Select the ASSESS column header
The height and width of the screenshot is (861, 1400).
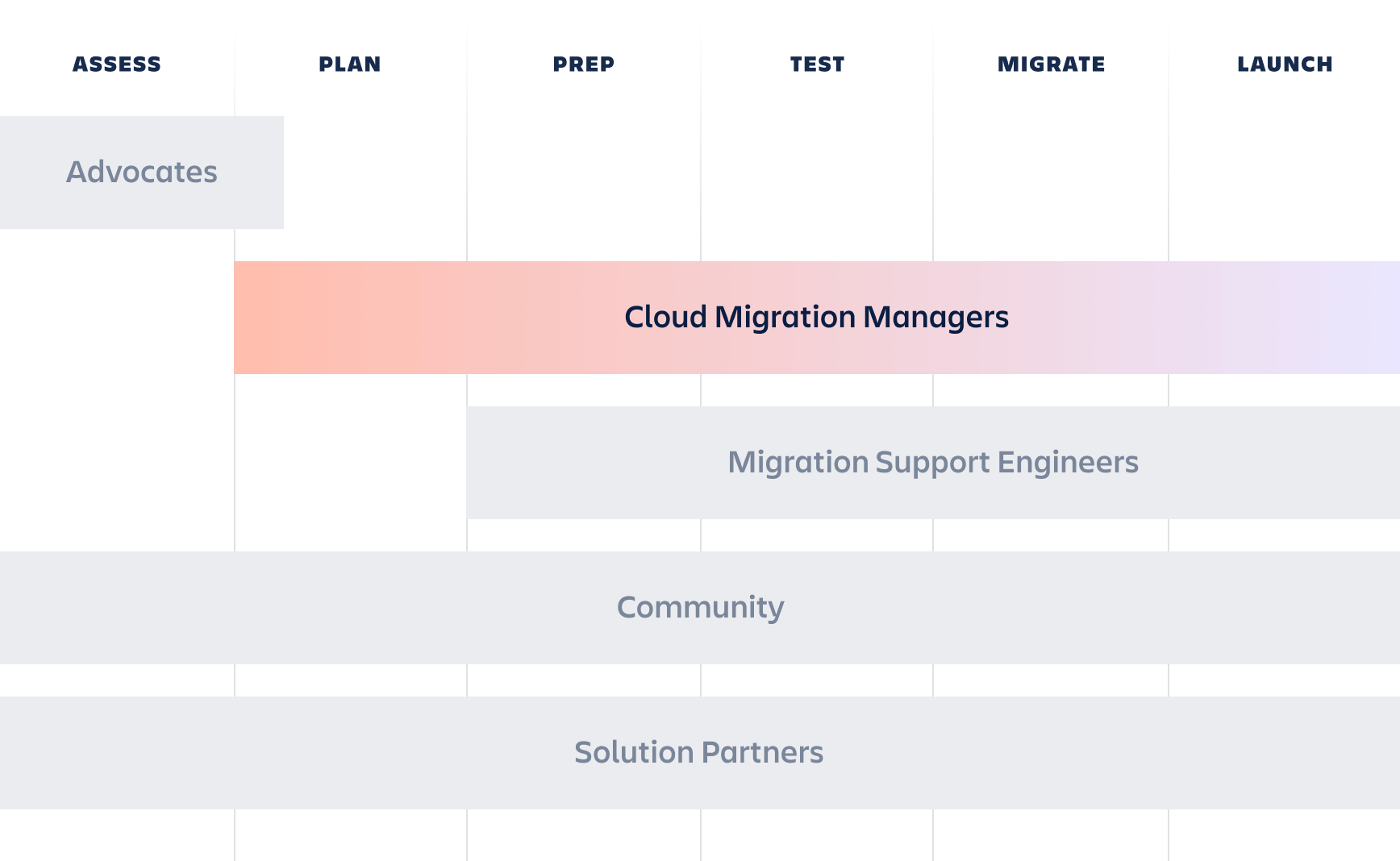(116, 64)
